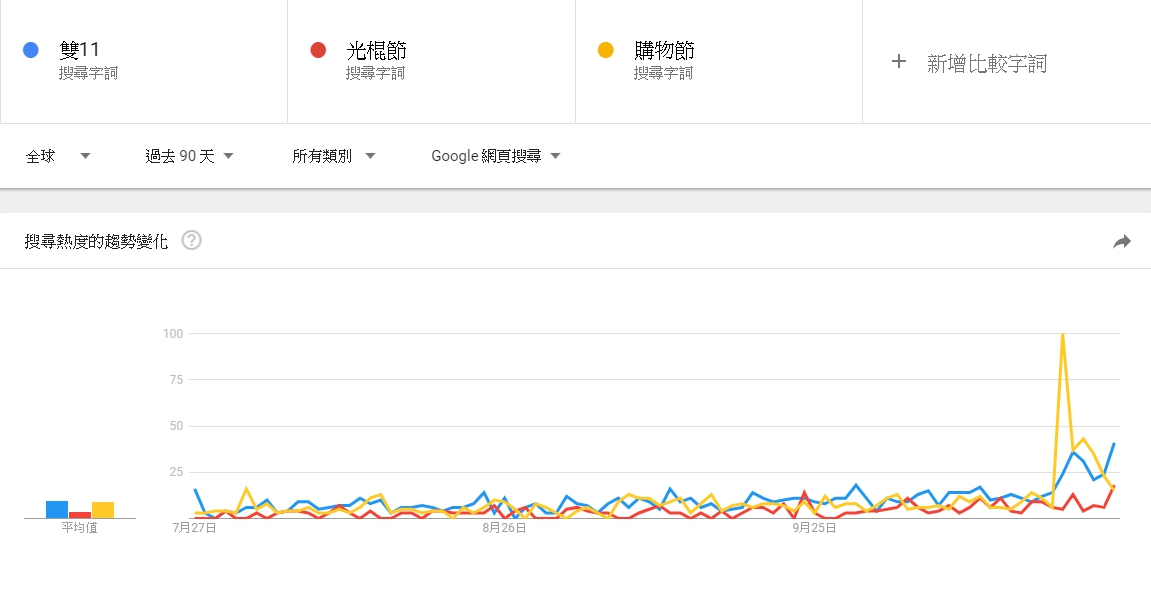Click the yellow dot beside 購物節
Screen dimensions: 1151x604
pyautogui.click(x=606, y=50)
